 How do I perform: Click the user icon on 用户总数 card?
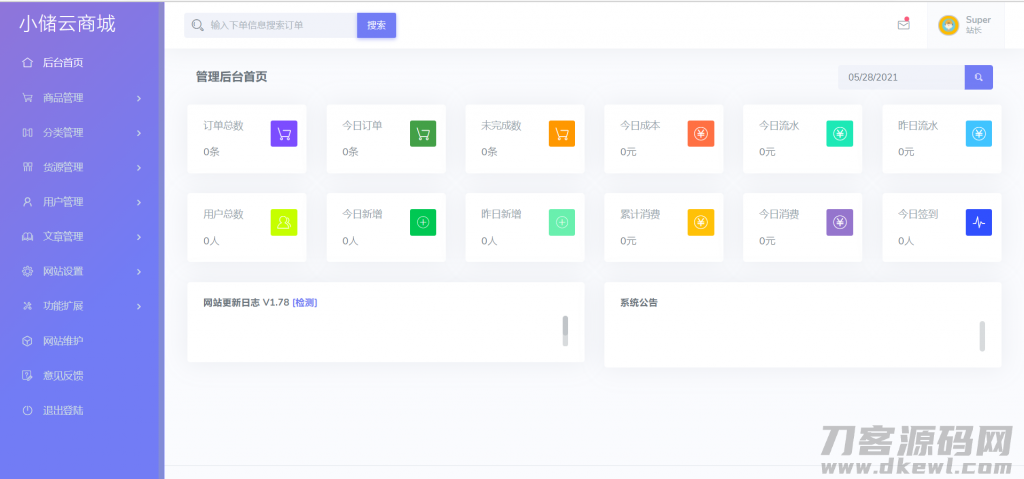click(284, 222)
